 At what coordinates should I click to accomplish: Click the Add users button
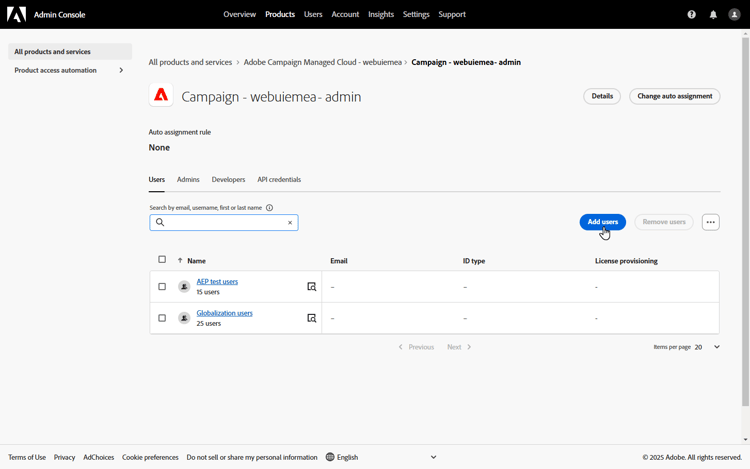pyautogui.click(x=602, y=222)
